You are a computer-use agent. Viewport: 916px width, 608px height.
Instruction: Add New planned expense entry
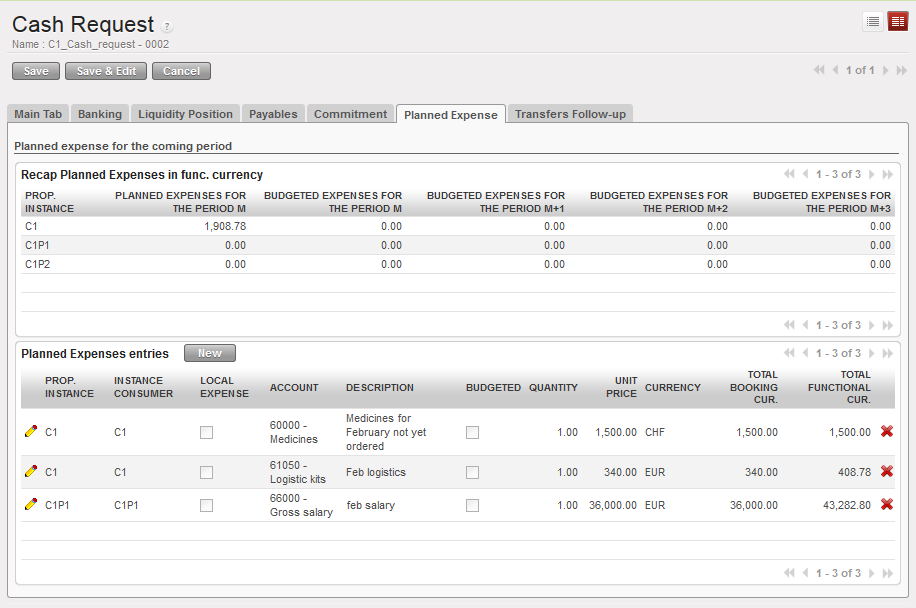point(210,353)
